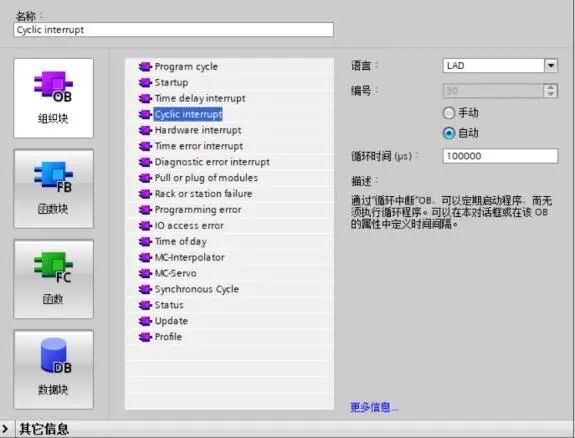
Task: Open the 更多信息 link
Action: click(374, 407)
